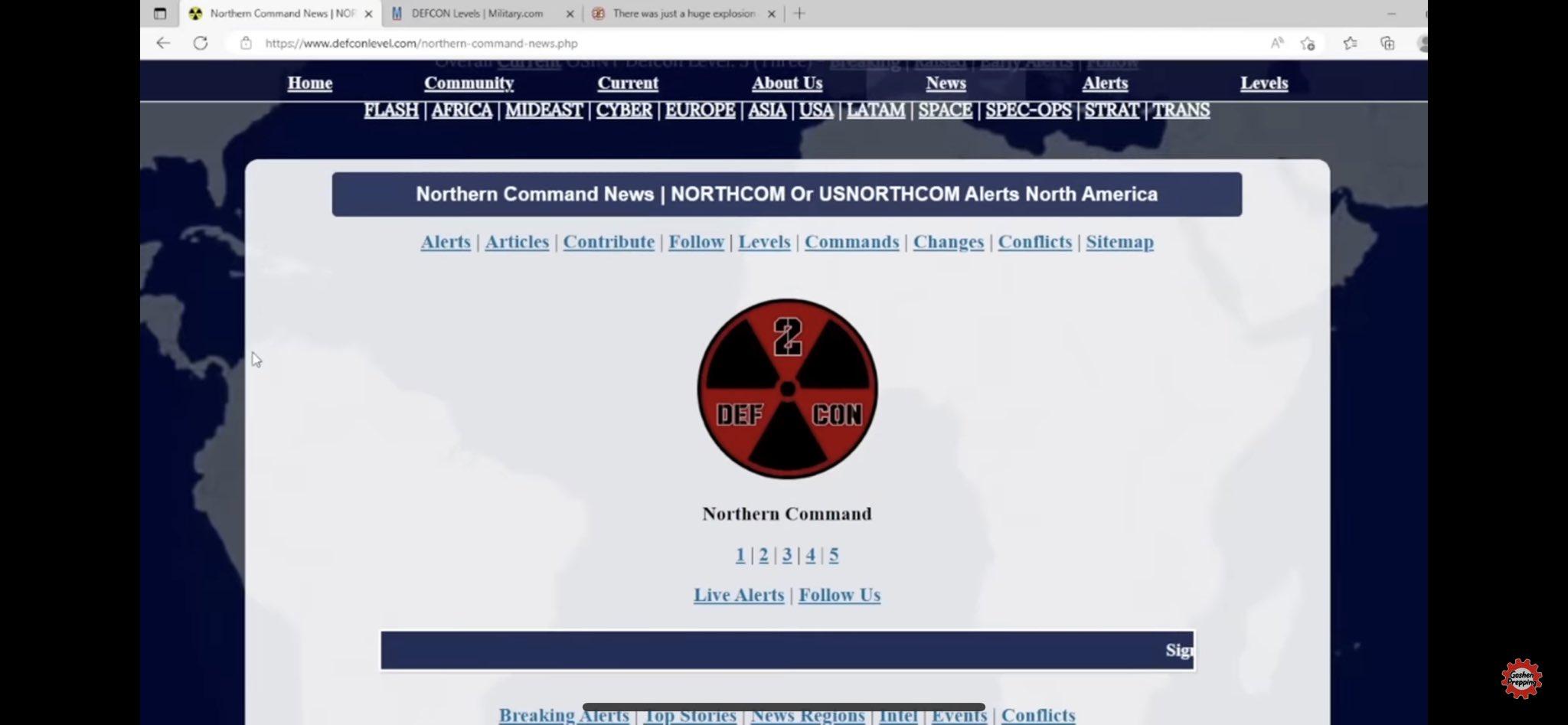
Task: Click Conflicts link under page title
Action: [x=1034, y=242]
